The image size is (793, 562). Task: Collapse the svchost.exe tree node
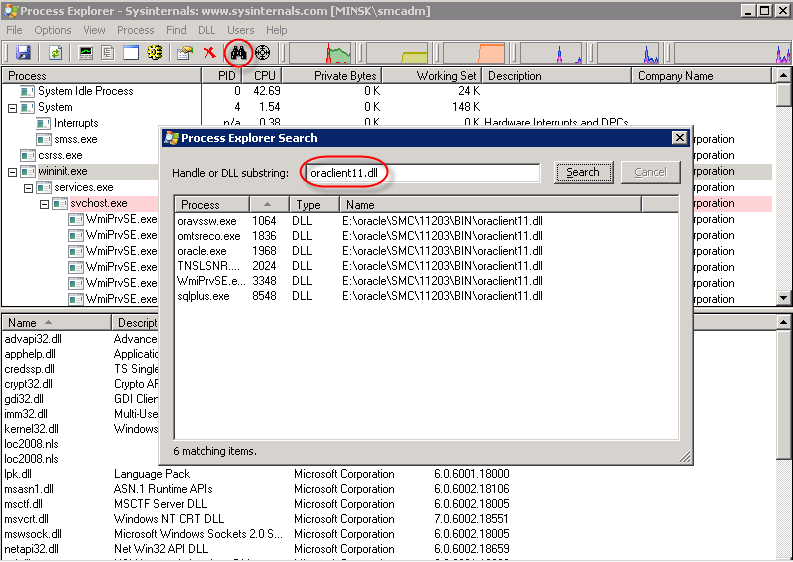point(45,204)
